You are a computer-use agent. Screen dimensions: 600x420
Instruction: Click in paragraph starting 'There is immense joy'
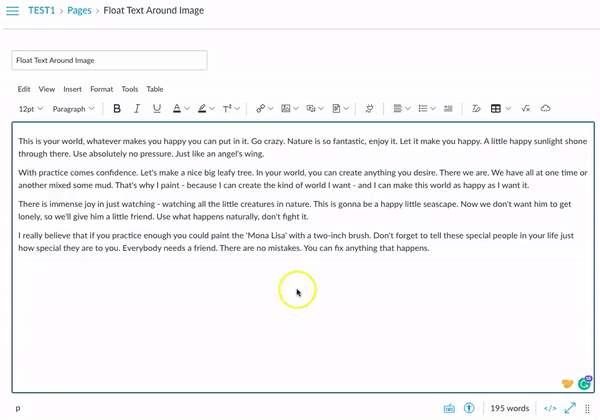point(295,210)
